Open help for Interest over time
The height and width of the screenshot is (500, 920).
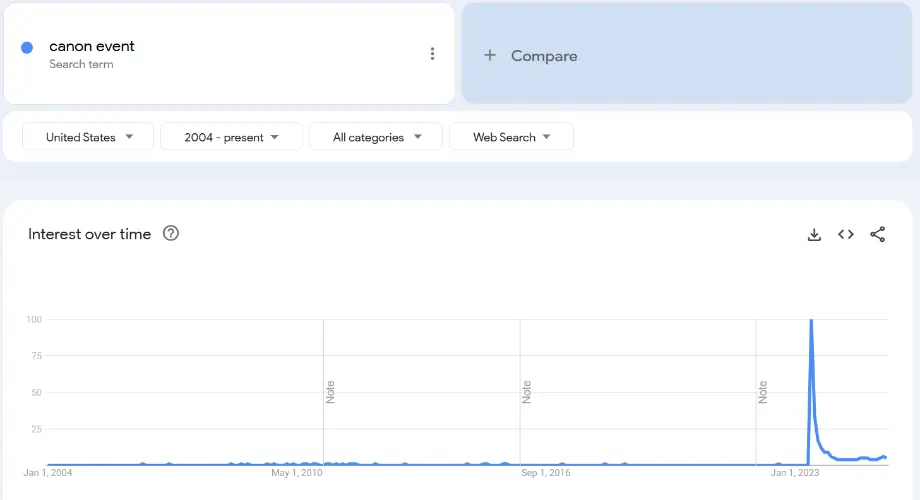tap(171, 234)
